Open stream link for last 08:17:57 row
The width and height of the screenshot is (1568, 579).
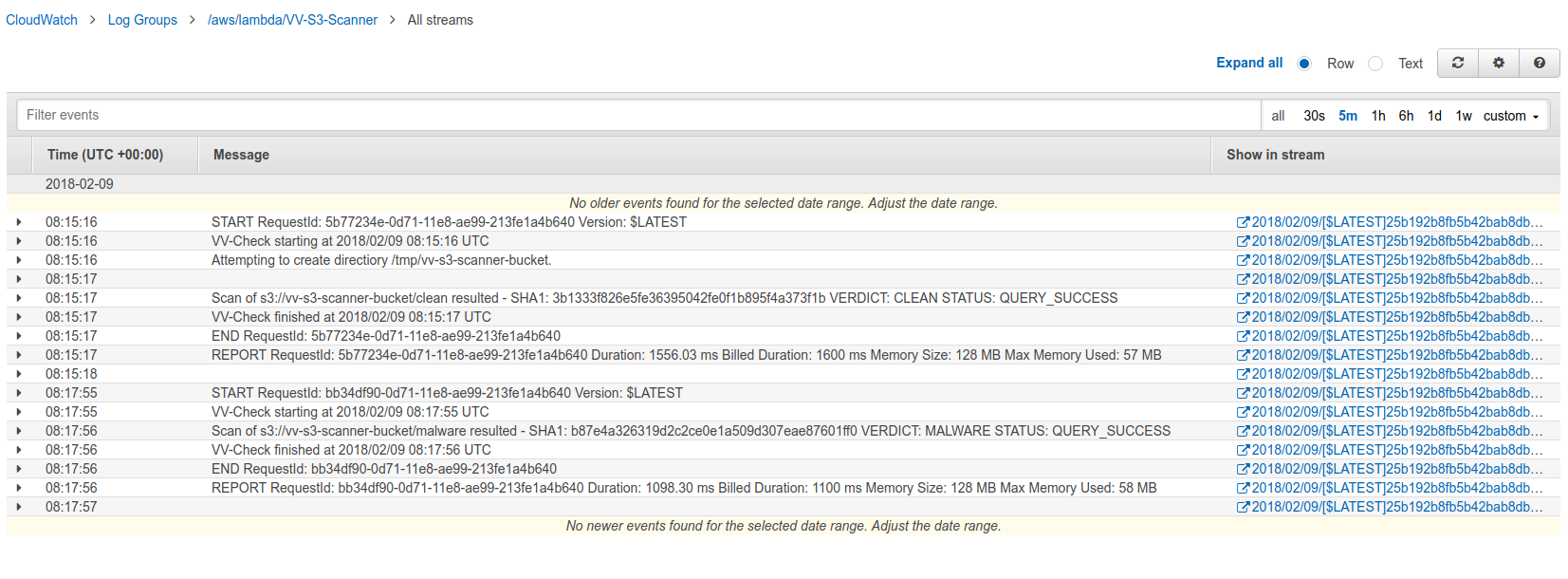[x=1390, y=507]
